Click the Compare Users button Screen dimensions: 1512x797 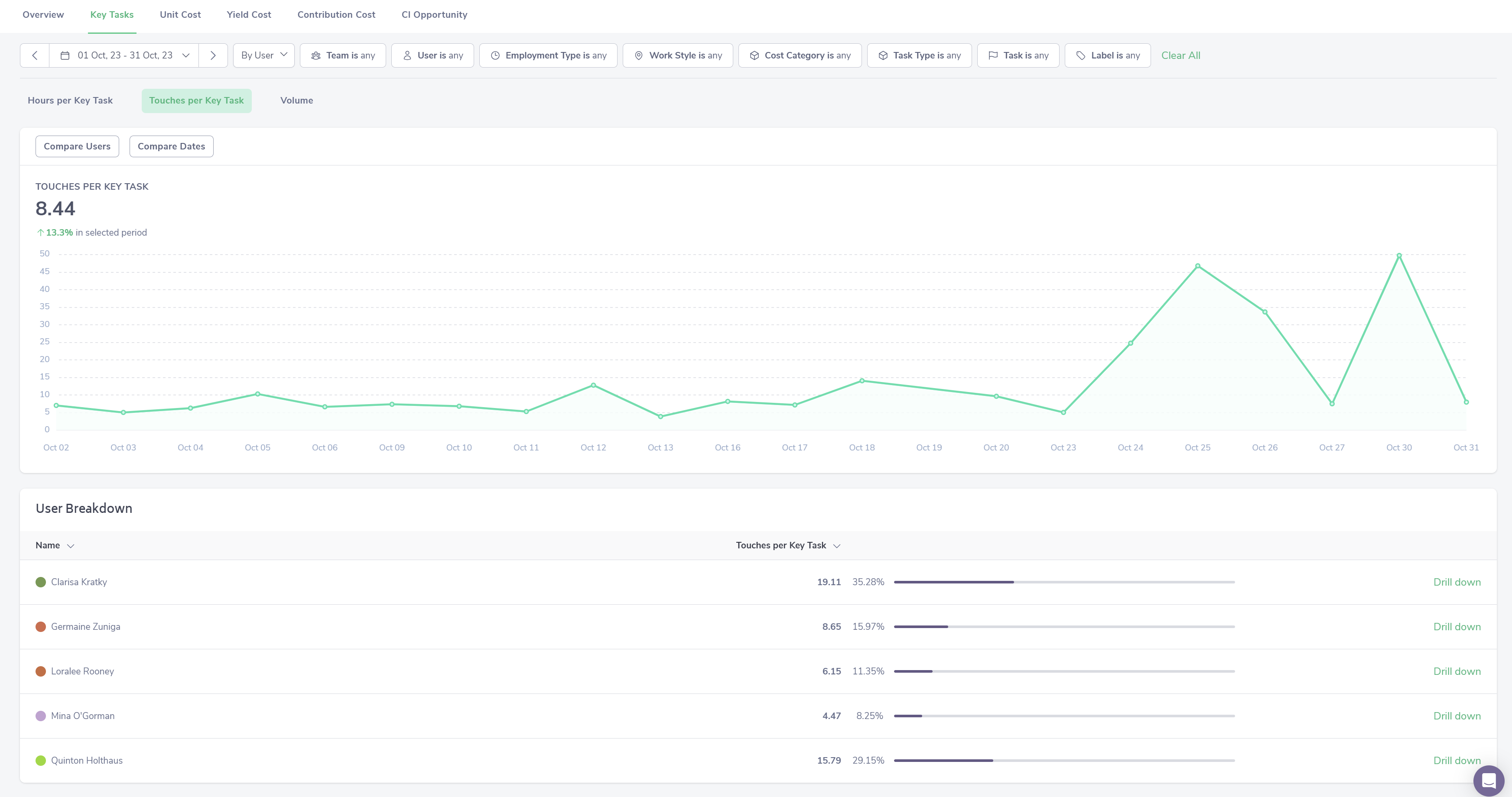77,146
